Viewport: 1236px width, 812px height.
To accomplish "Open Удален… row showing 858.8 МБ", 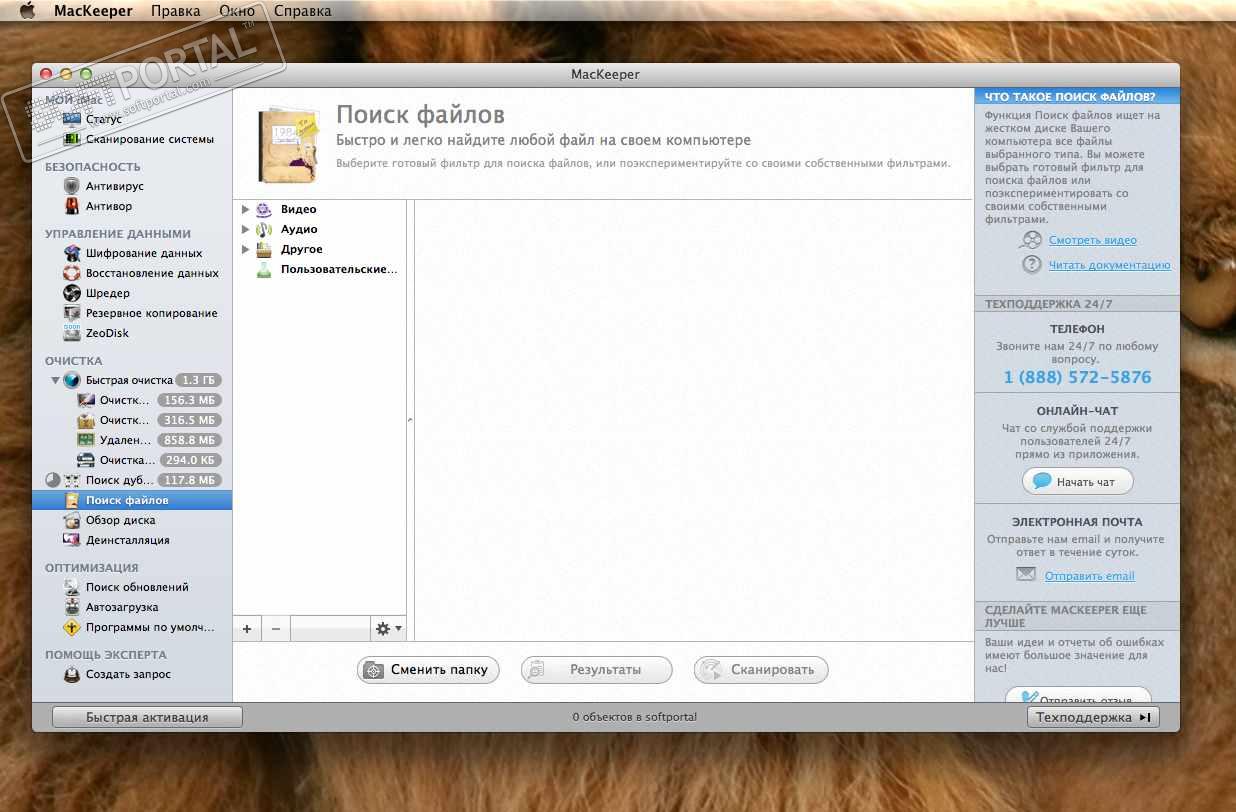I will pos(132,440).
